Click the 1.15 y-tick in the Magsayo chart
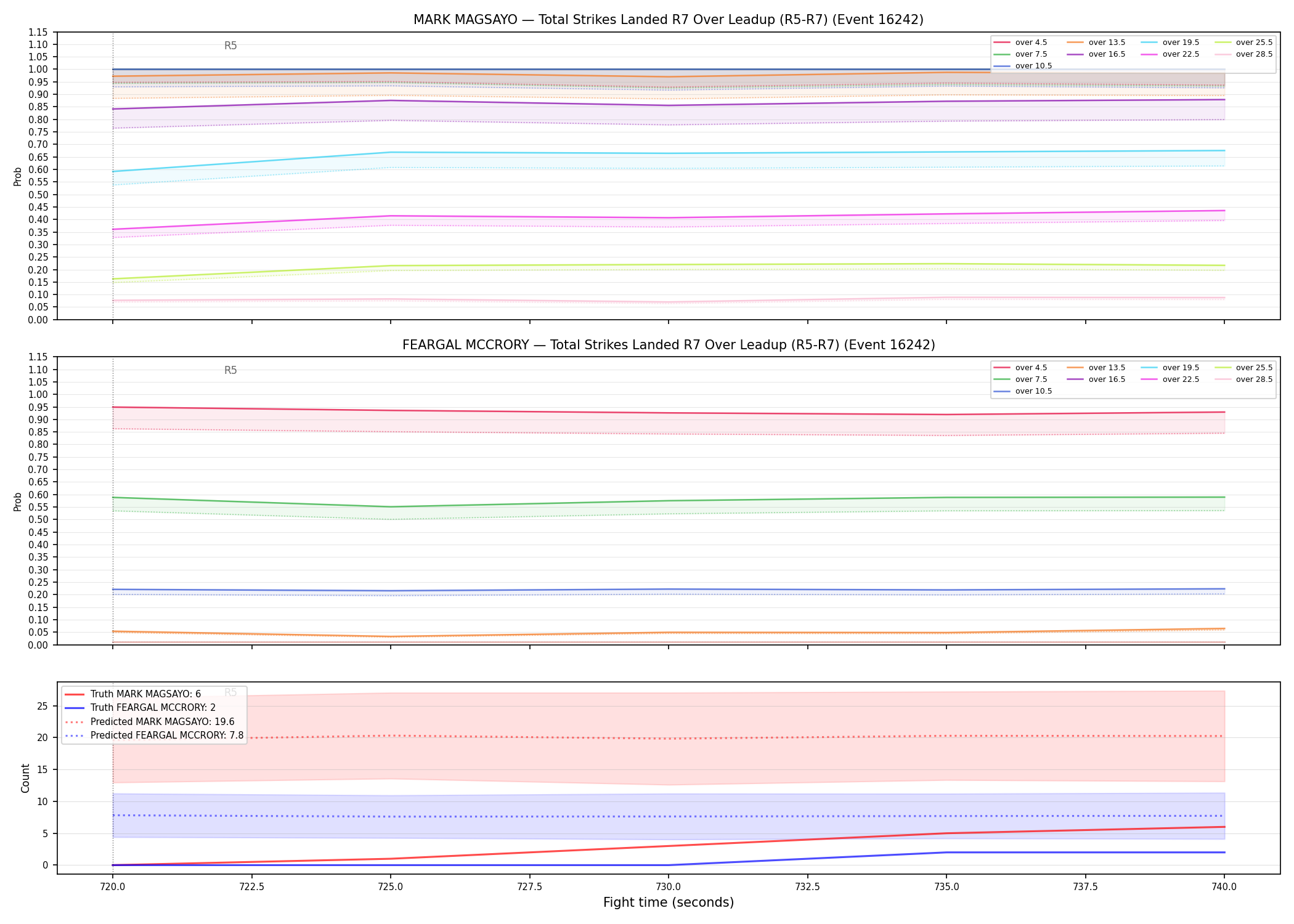This screenshot has height=924, width=1294. pos(38,32)
